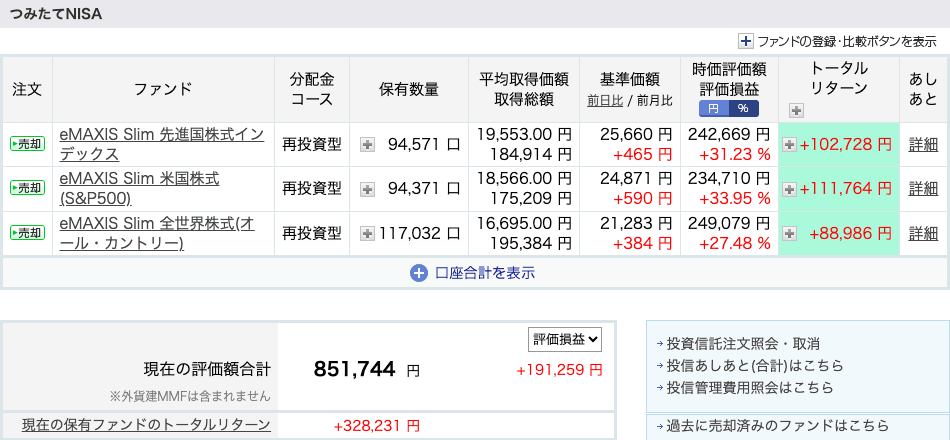Switch valuation display to 円

click(x=713, y=108)
